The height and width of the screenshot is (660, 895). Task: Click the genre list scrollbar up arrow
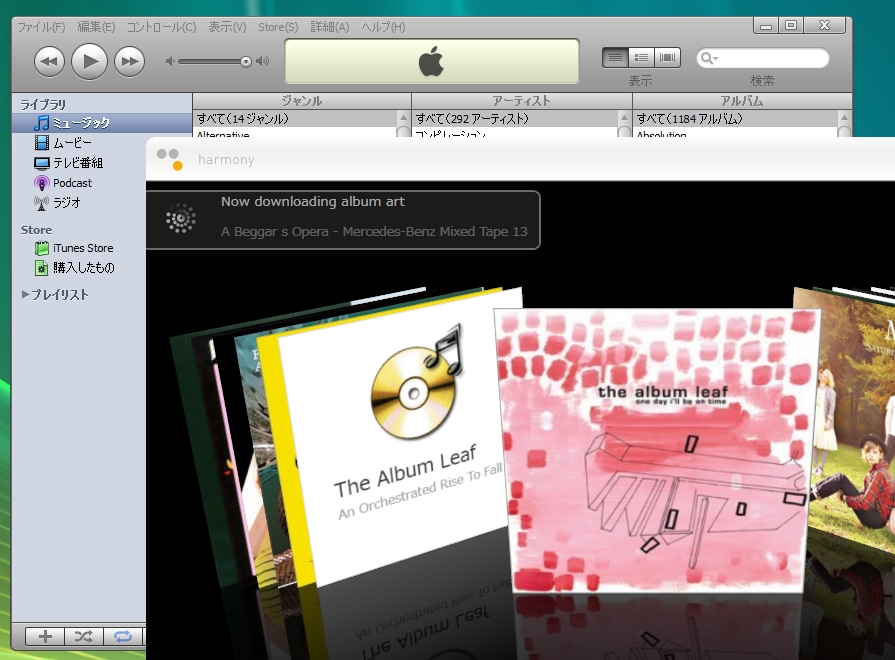point(404,118)
